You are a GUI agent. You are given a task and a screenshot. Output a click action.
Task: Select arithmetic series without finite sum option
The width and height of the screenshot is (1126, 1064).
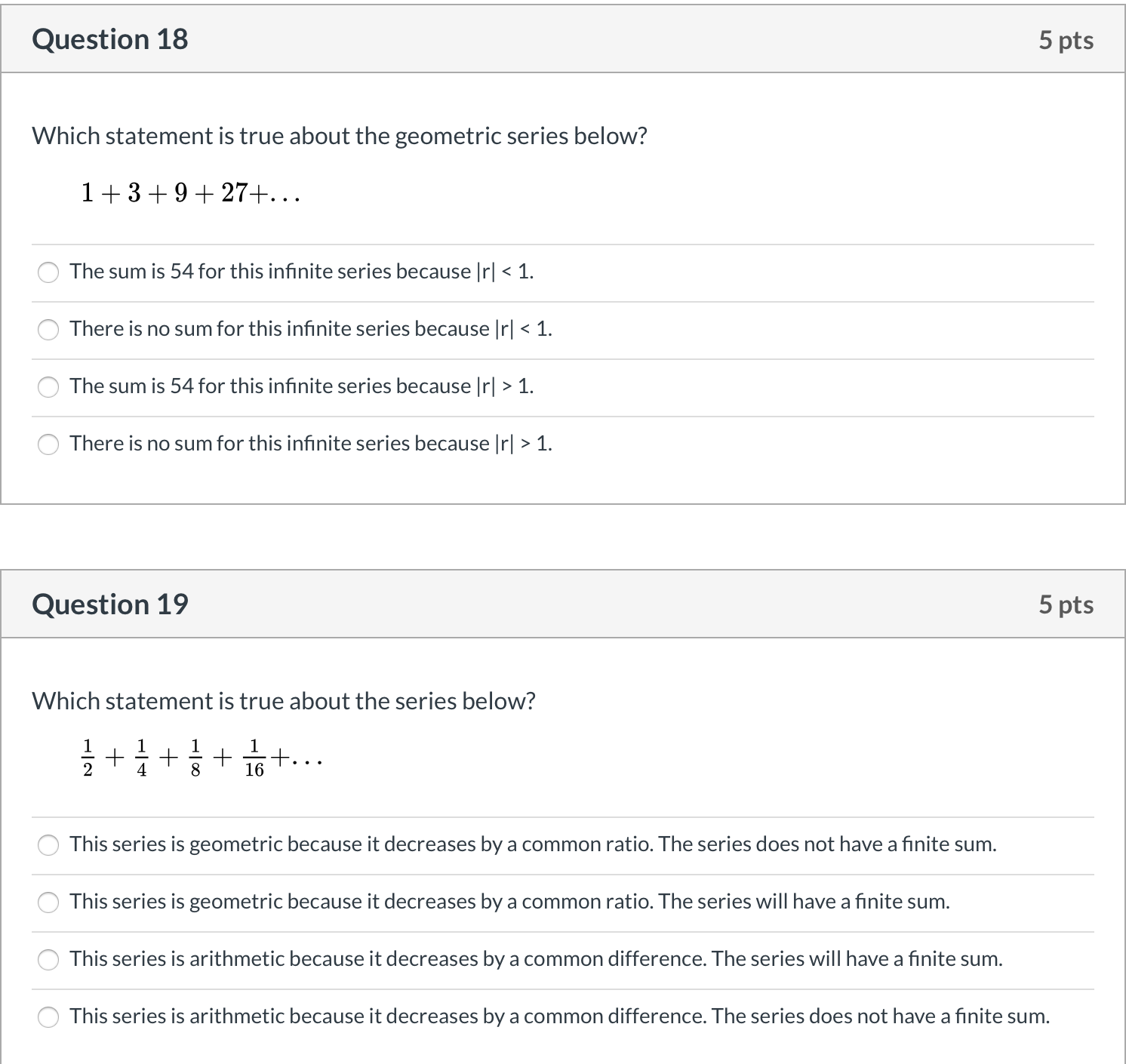tap(48, 1016)
